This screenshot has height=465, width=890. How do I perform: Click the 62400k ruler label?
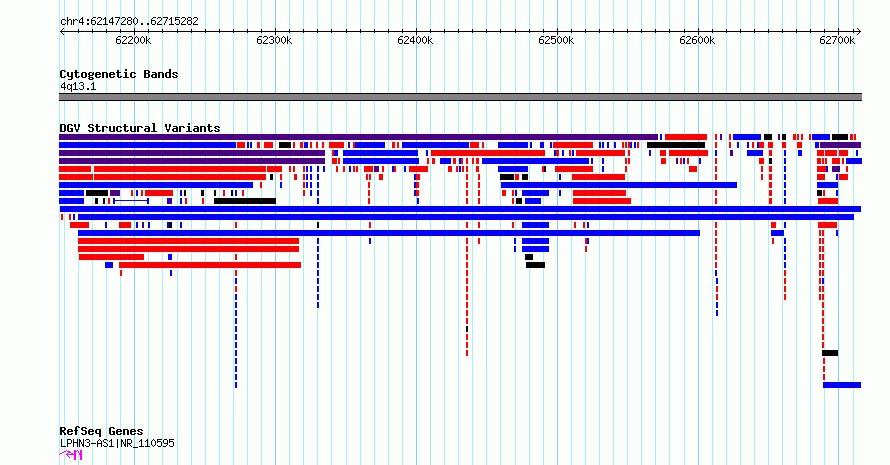pyautogui.click(x=415, y=40)
